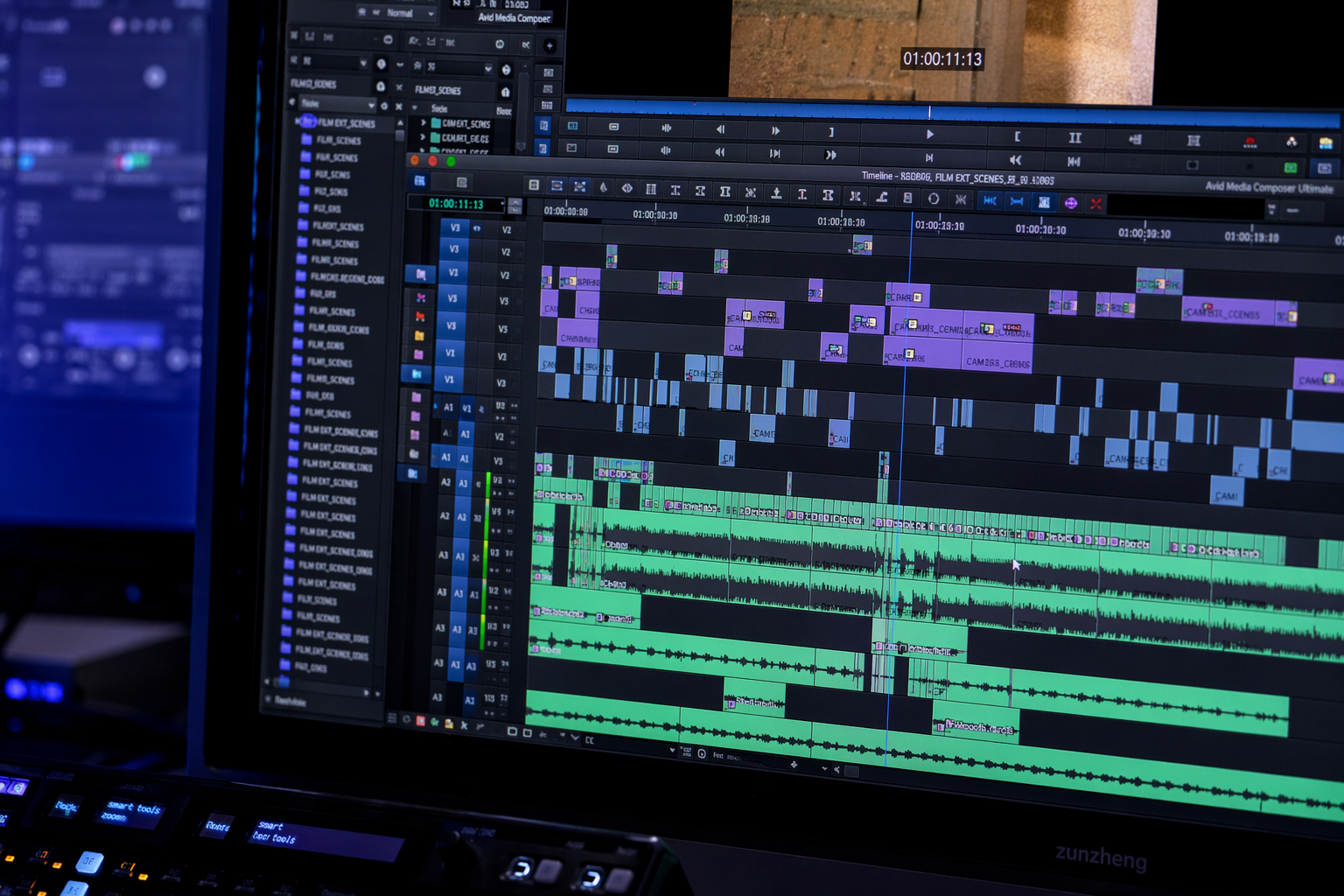This screenshot has width=1344, height=896.
Task: Mark Out with the ] bracket button
Action: tap(831, 132)
